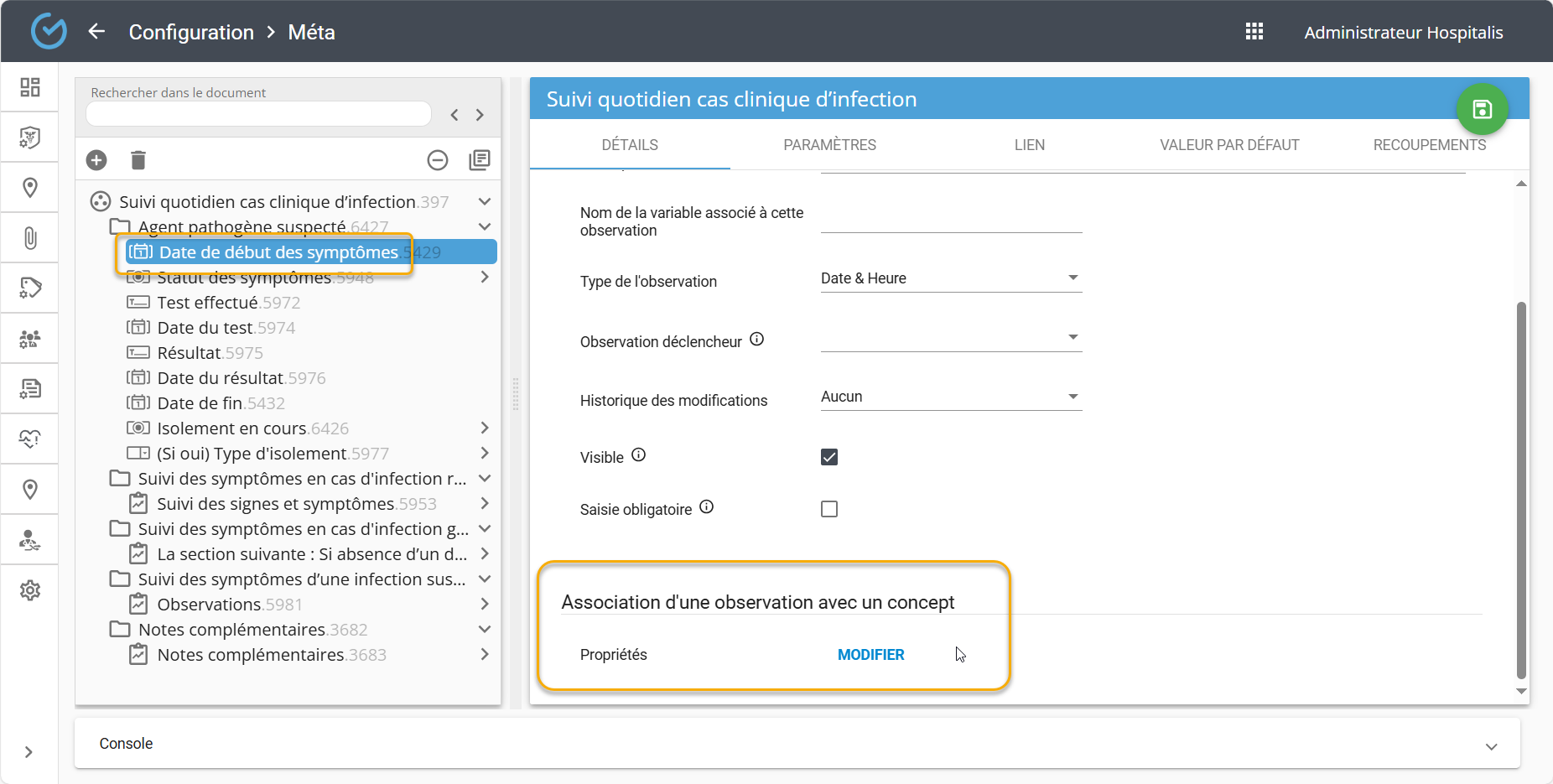1553x784 pixels.
Task: Switch to the PARAMÈTRES tab
Action: coord(829,145)
